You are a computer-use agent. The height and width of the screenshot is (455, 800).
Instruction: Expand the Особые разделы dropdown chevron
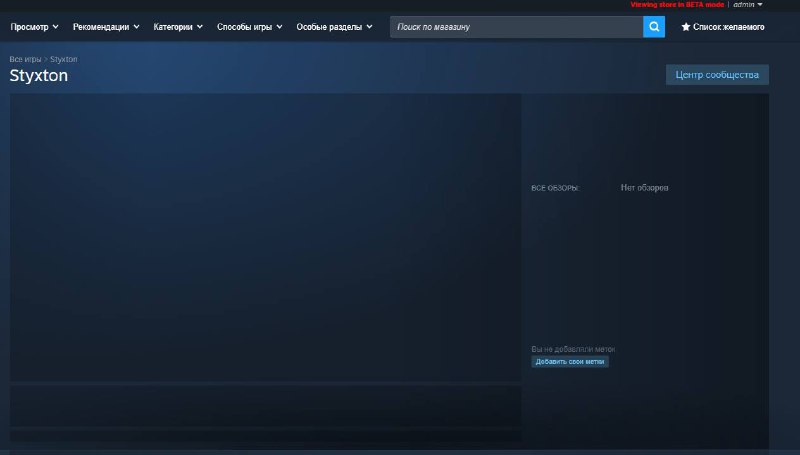(369, 27)
